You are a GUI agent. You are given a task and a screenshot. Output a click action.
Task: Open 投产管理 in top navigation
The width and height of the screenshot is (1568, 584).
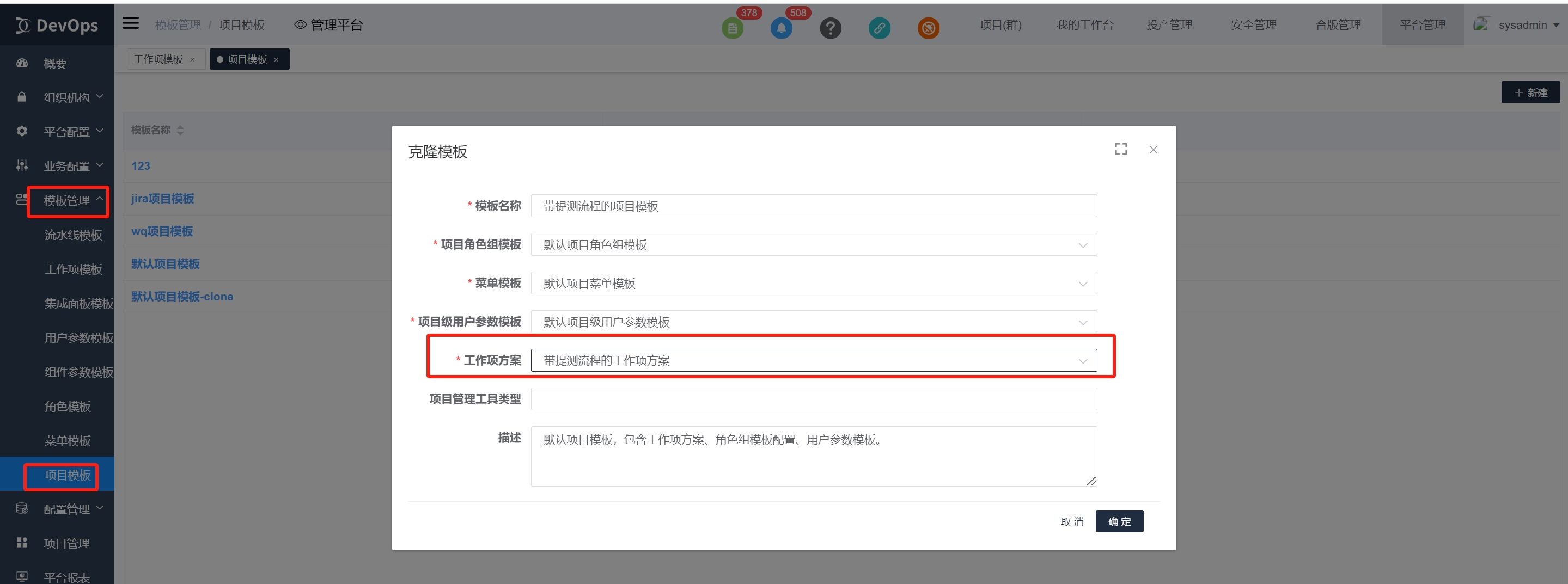pos(1169,25)
